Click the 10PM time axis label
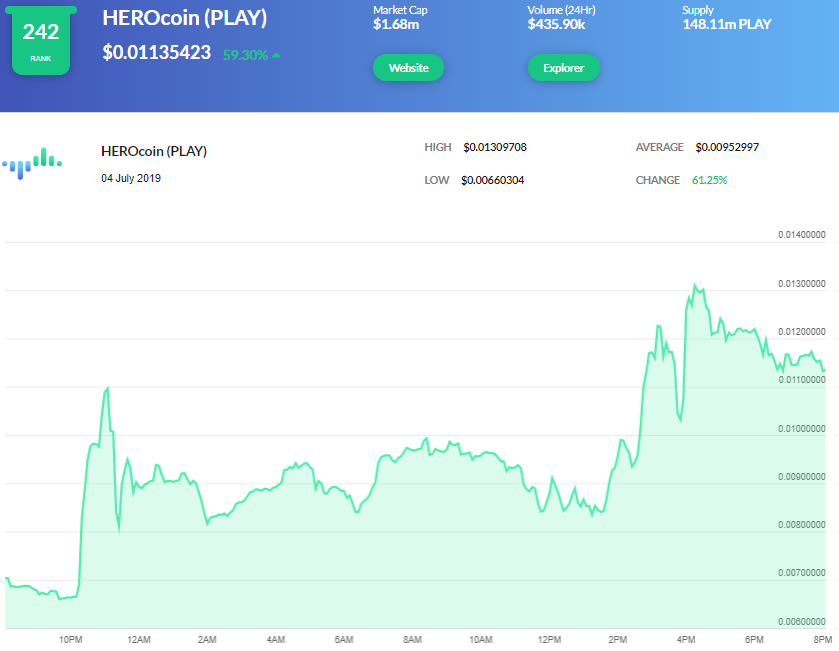 coord(71,640)
